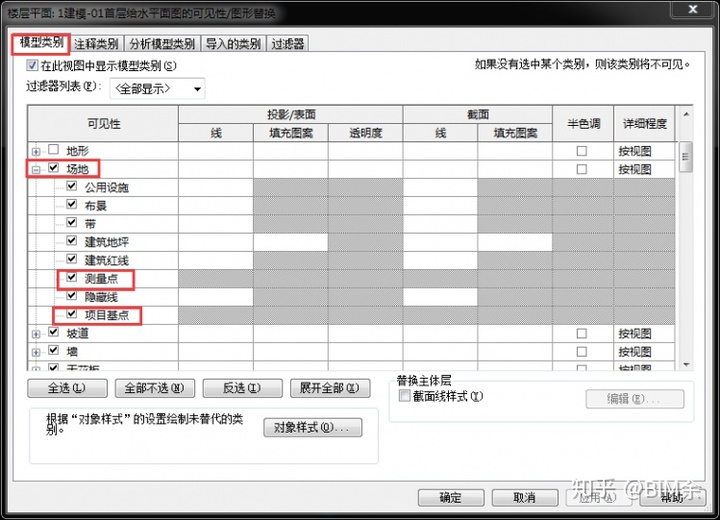Close the dialog with X button
This screenshot has height=520, width=720.
point(693,9)
